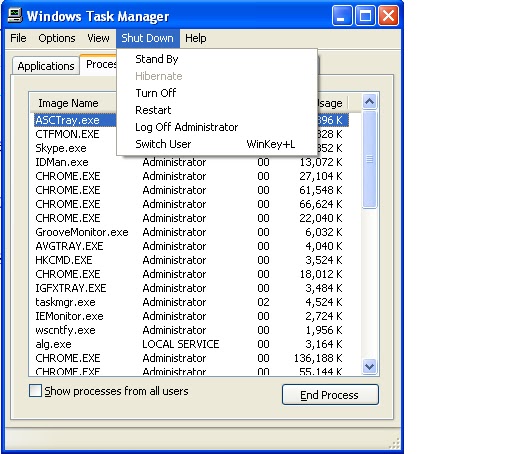Image resolution: width=512 pixels, height=454 pixels.
Task: Select the IEMonitor.exe process
Action: (191, 316)
